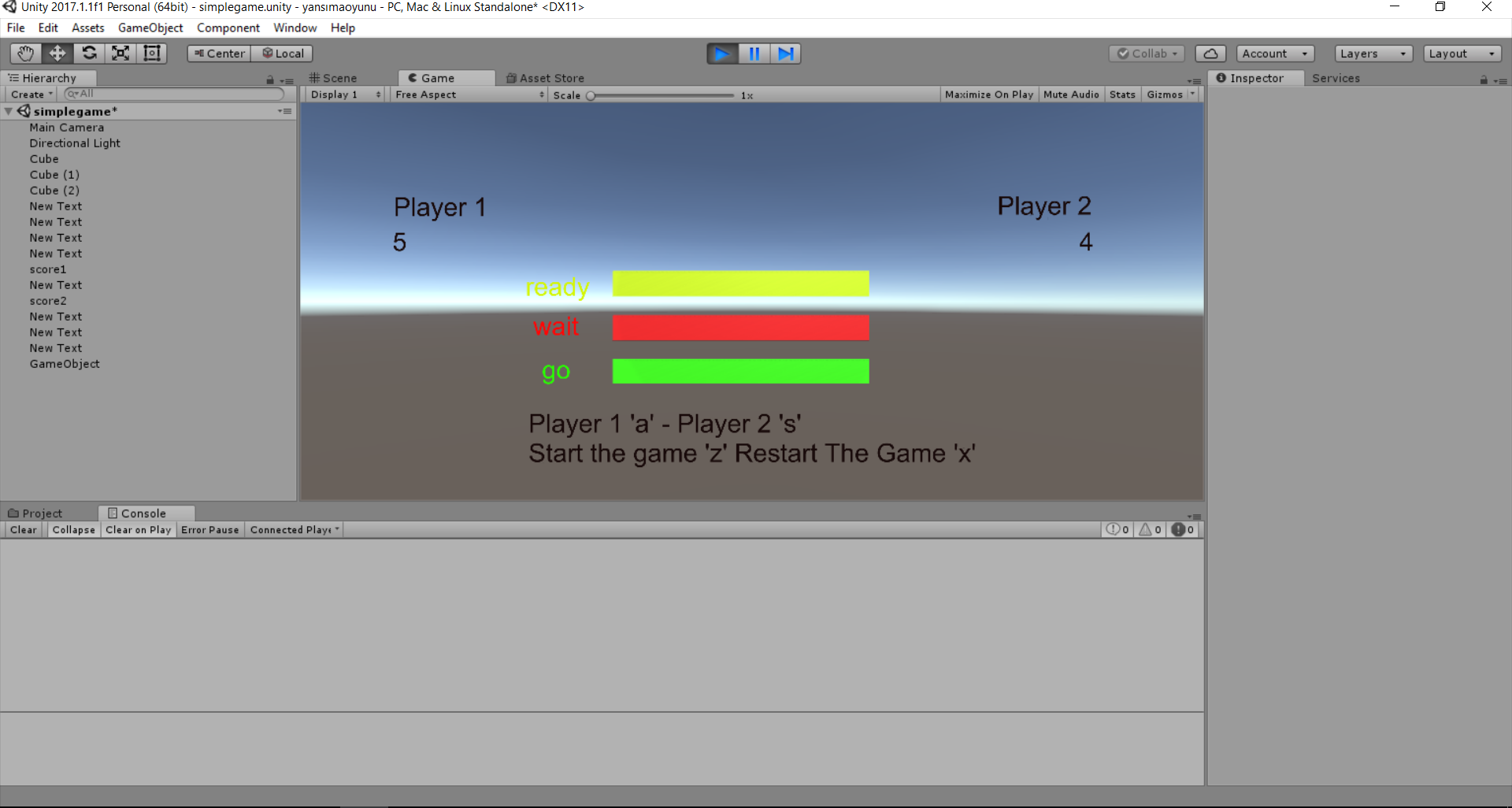Click the Clear console button
1512x808 pixels.
click(23, 530)
